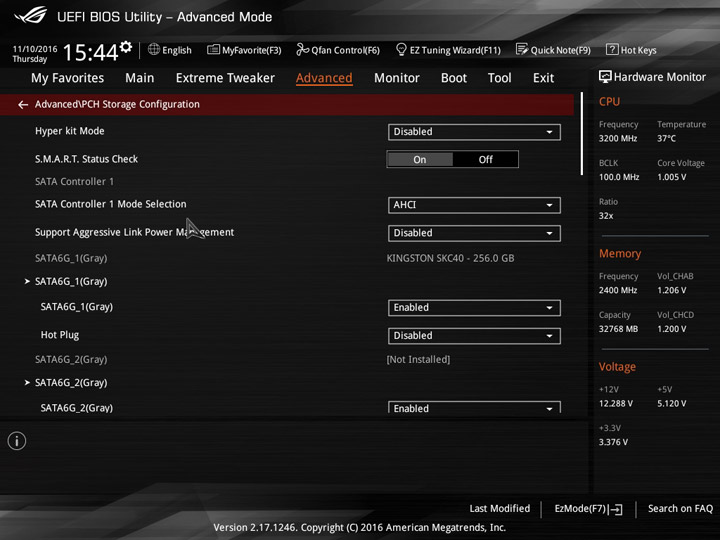Click the Hardware Monitor screen icon

point(605,77)
